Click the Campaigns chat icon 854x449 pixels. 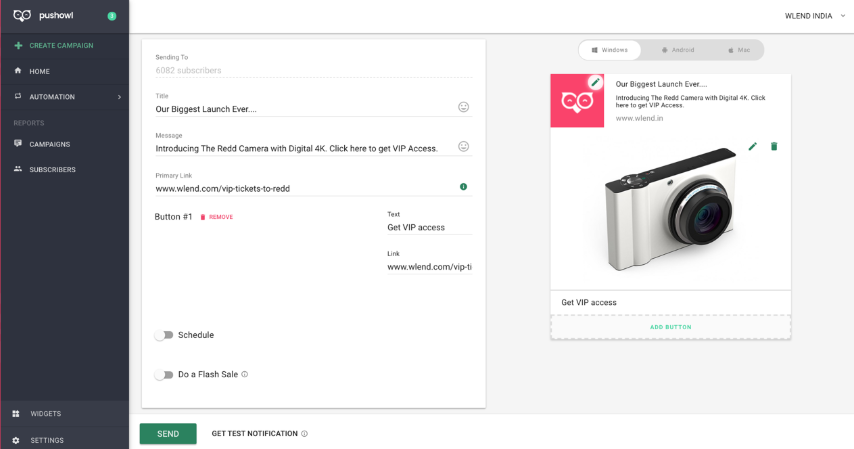18,143
